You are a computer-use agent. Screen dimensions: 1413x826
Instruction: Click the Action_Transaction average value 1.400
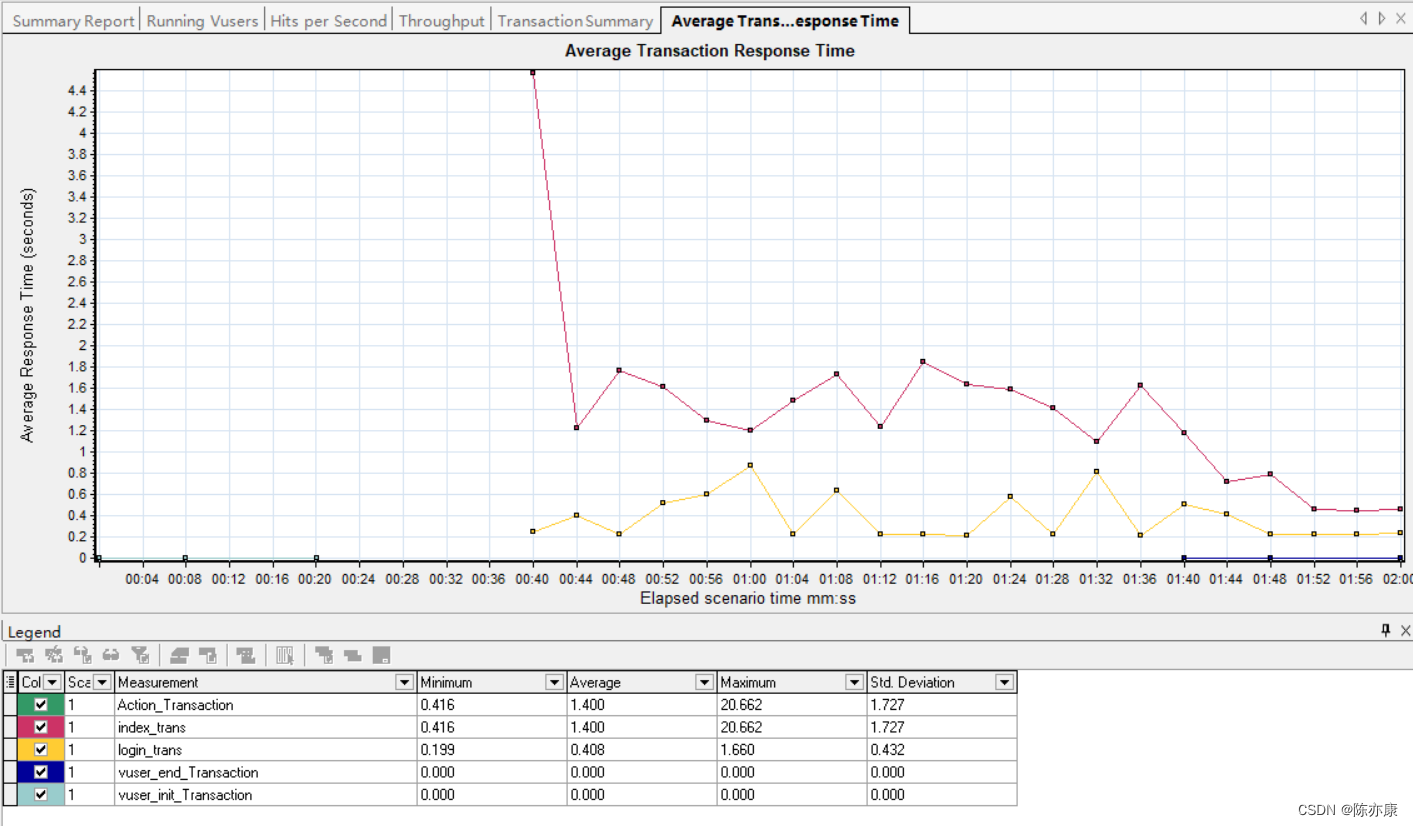coord(587,705)
